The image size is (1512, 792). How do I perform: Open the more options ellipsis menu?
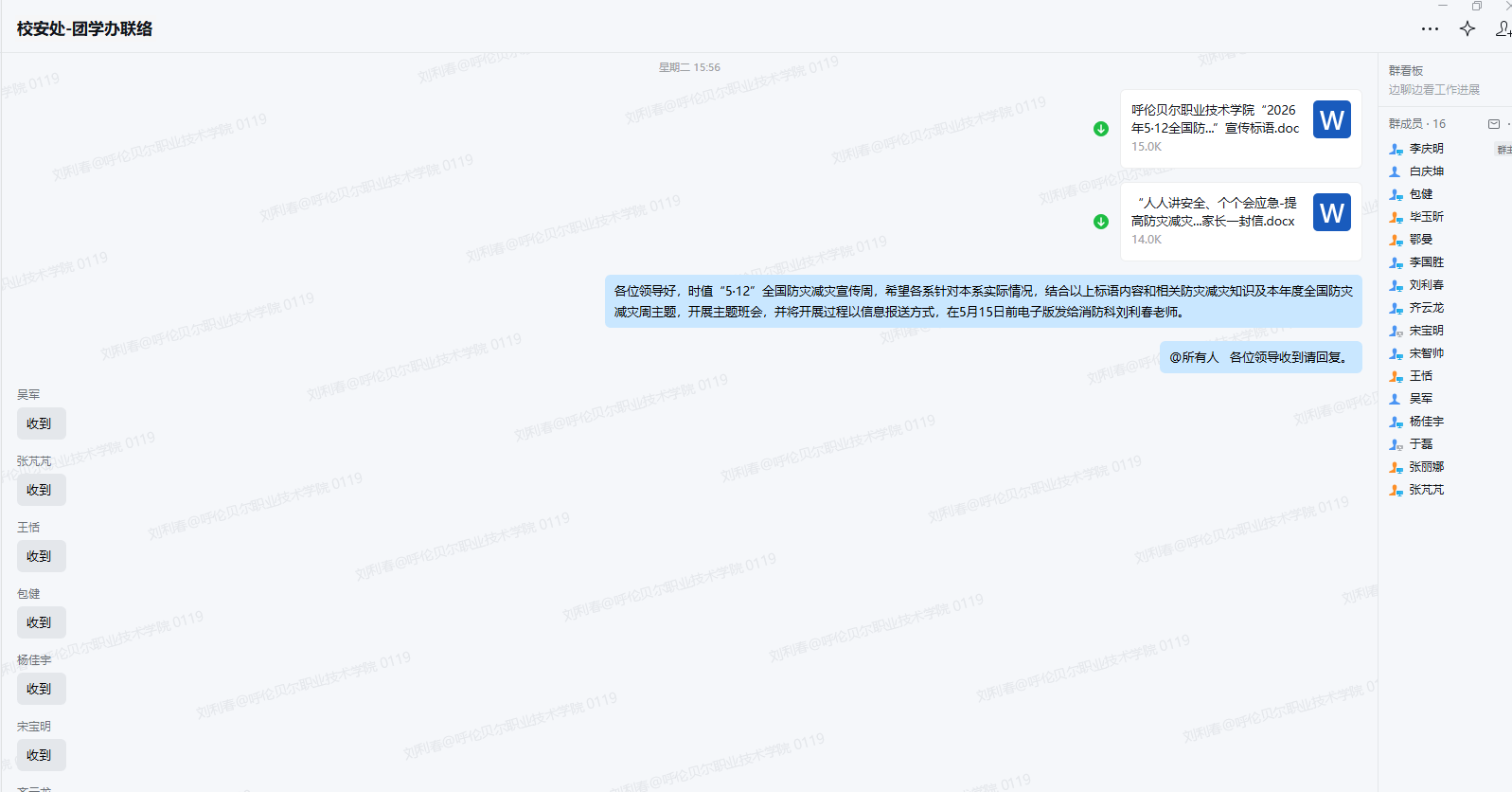[1430, 28]
